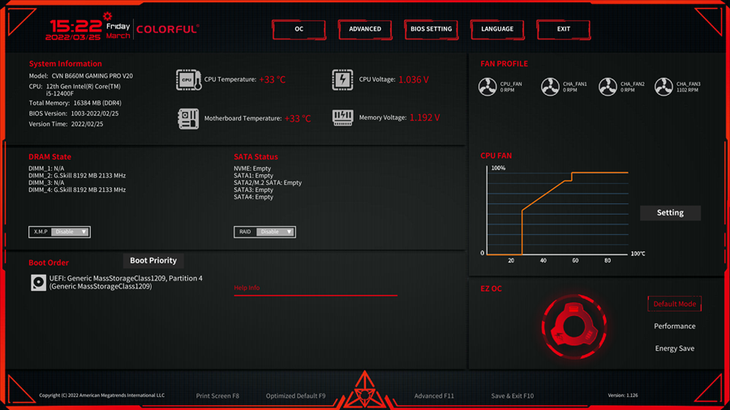The image size is (730, 410).
Task: Select Default Mode in EZ OC
Action: [x=674, y=304]
